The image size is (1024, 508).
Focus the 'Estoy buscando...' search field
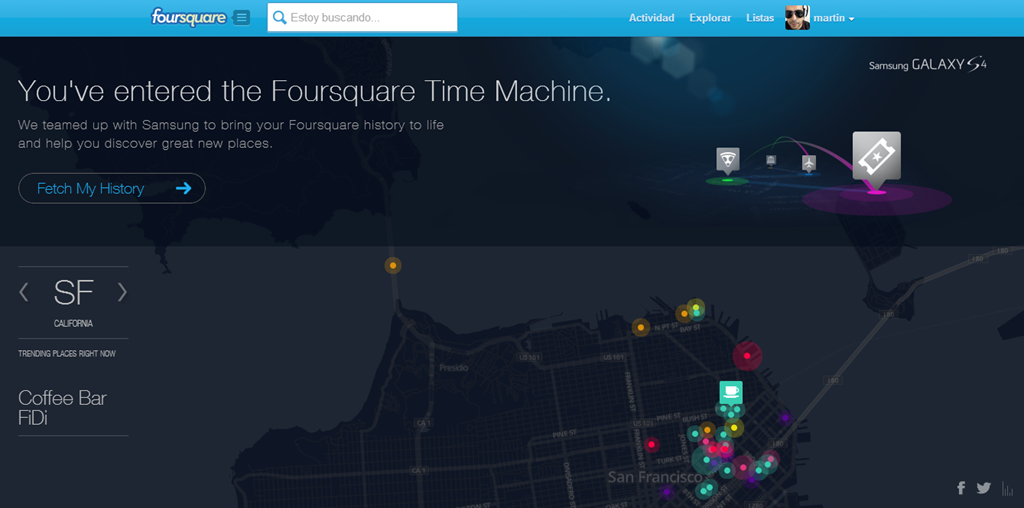(362, 18)
